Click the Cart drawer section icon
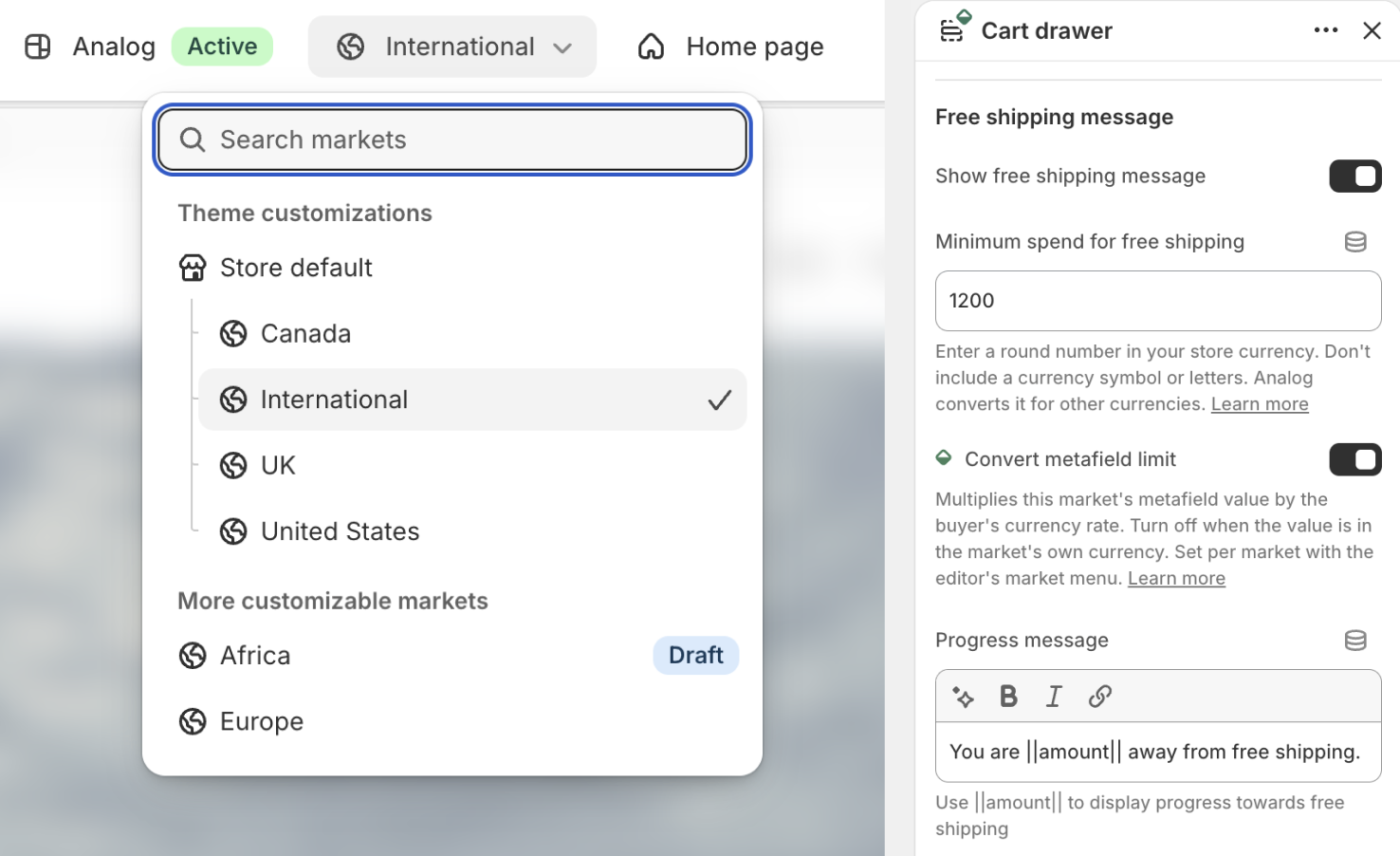 953,28
